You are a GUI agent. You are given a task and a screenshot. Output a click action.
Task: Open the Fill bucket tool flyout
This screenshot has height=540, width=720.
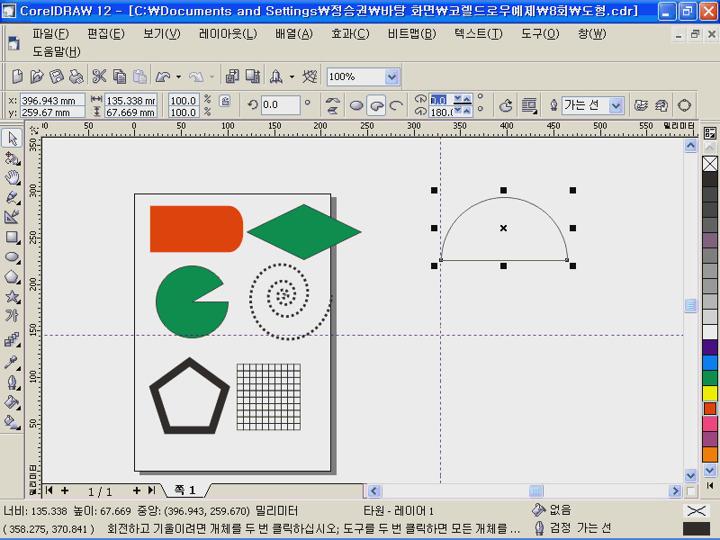pos(12,402)
